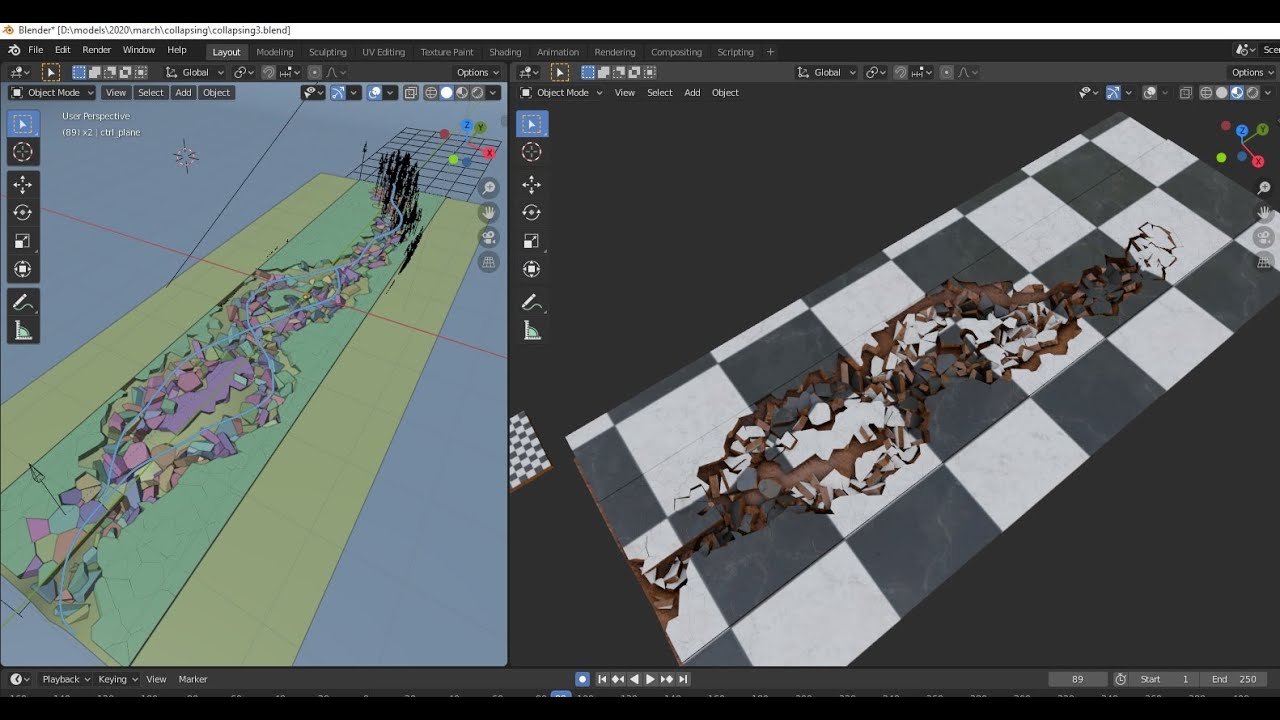Image resolution: width=1280 pixels, height=720 pixels.
Task: Activate Select Box tool in left viewport
Action: pos(23,124)
